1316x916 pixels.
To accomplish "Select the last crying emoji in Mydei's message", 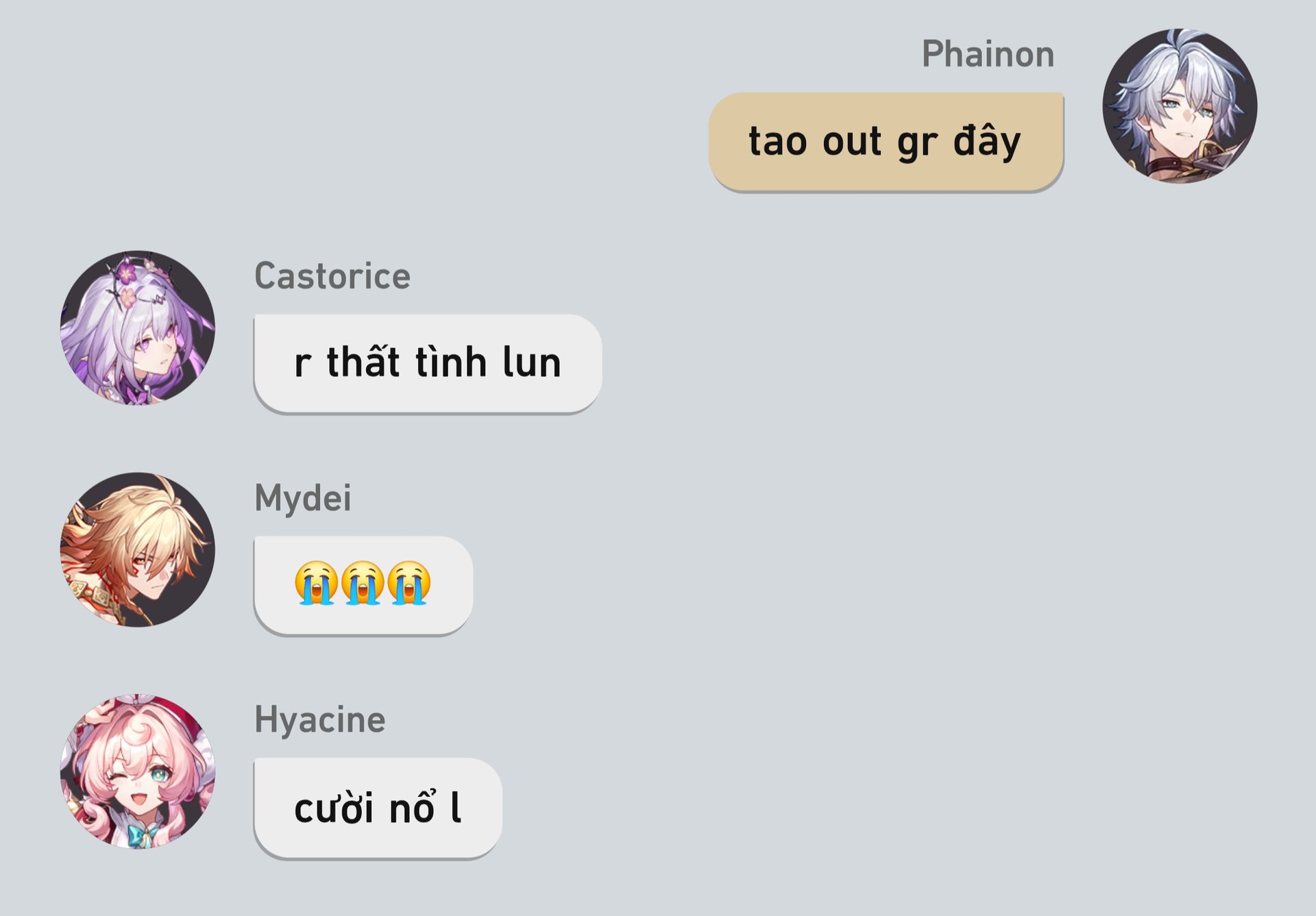I will coord(409,583).
